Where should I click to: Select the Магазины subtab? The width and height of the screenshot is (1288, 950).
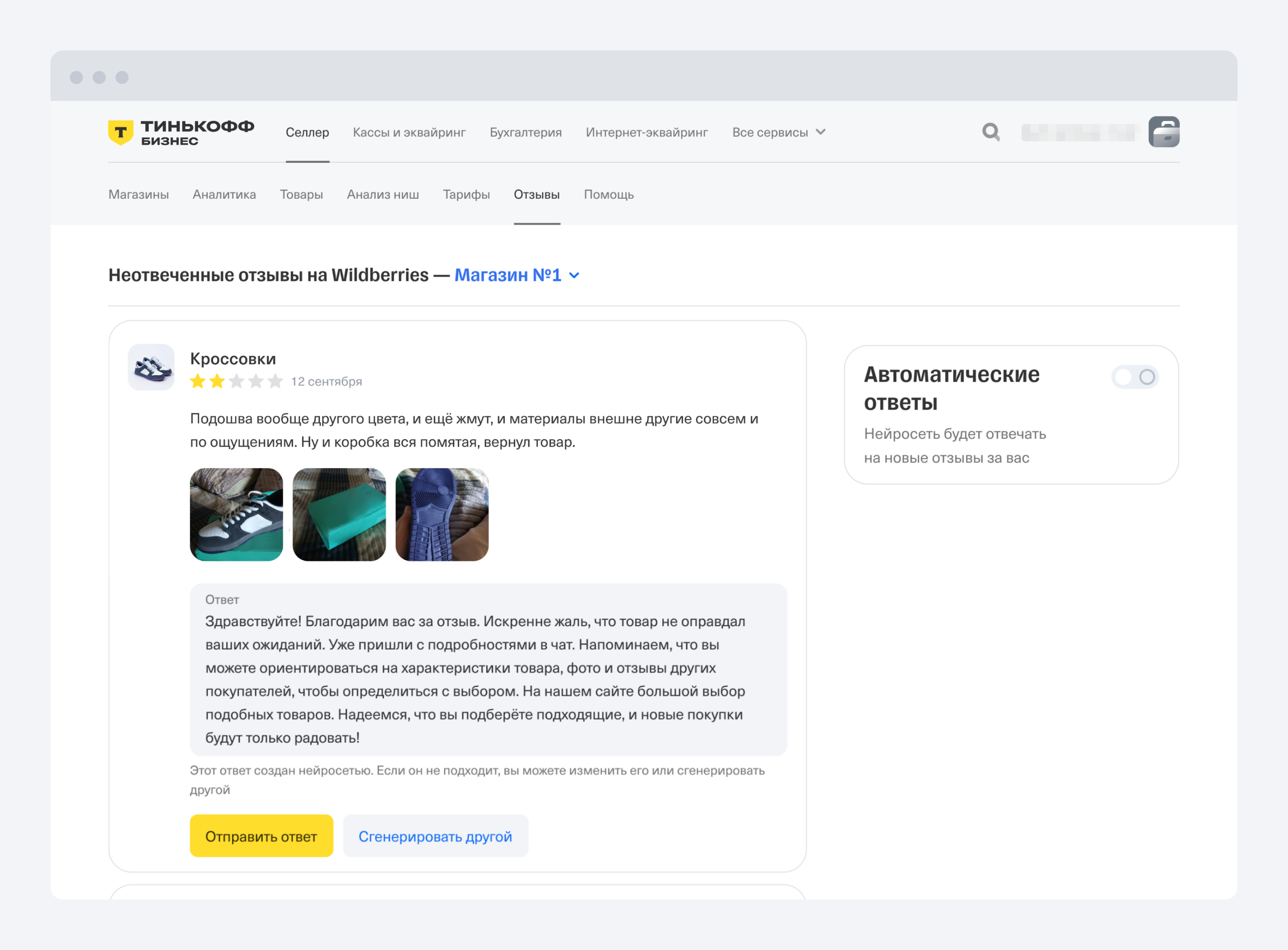tap(139, 194)
